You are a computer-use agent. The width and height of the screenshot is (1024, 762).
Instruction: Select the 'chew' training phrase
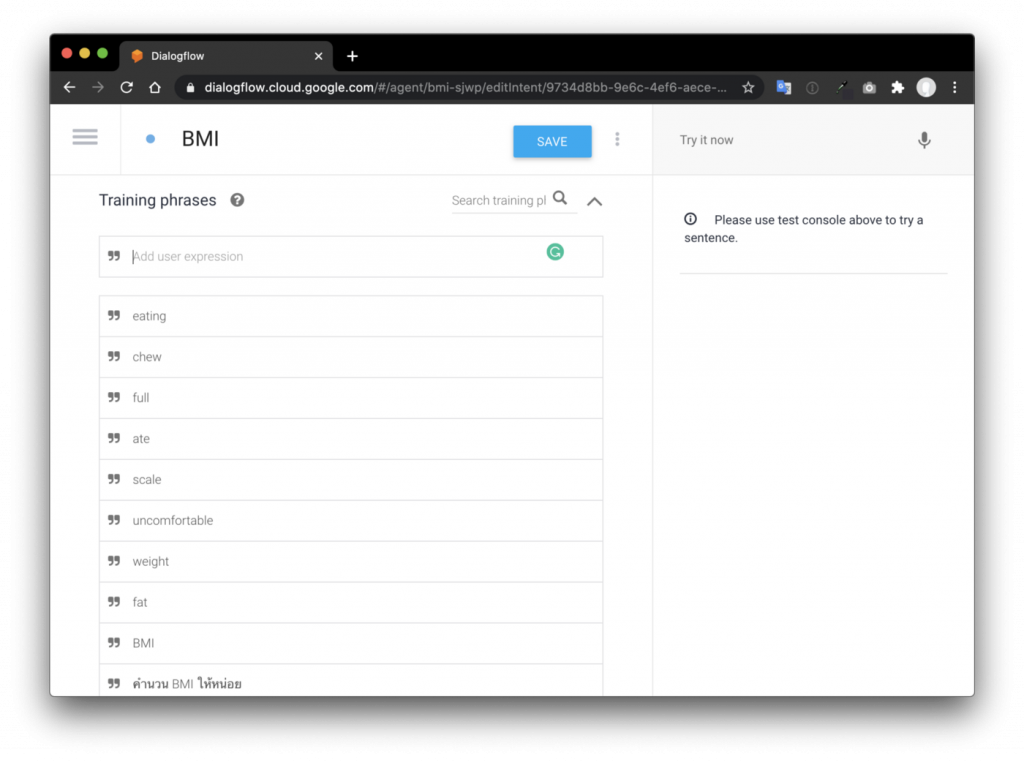pyautogui.click(x=351, y=357)
